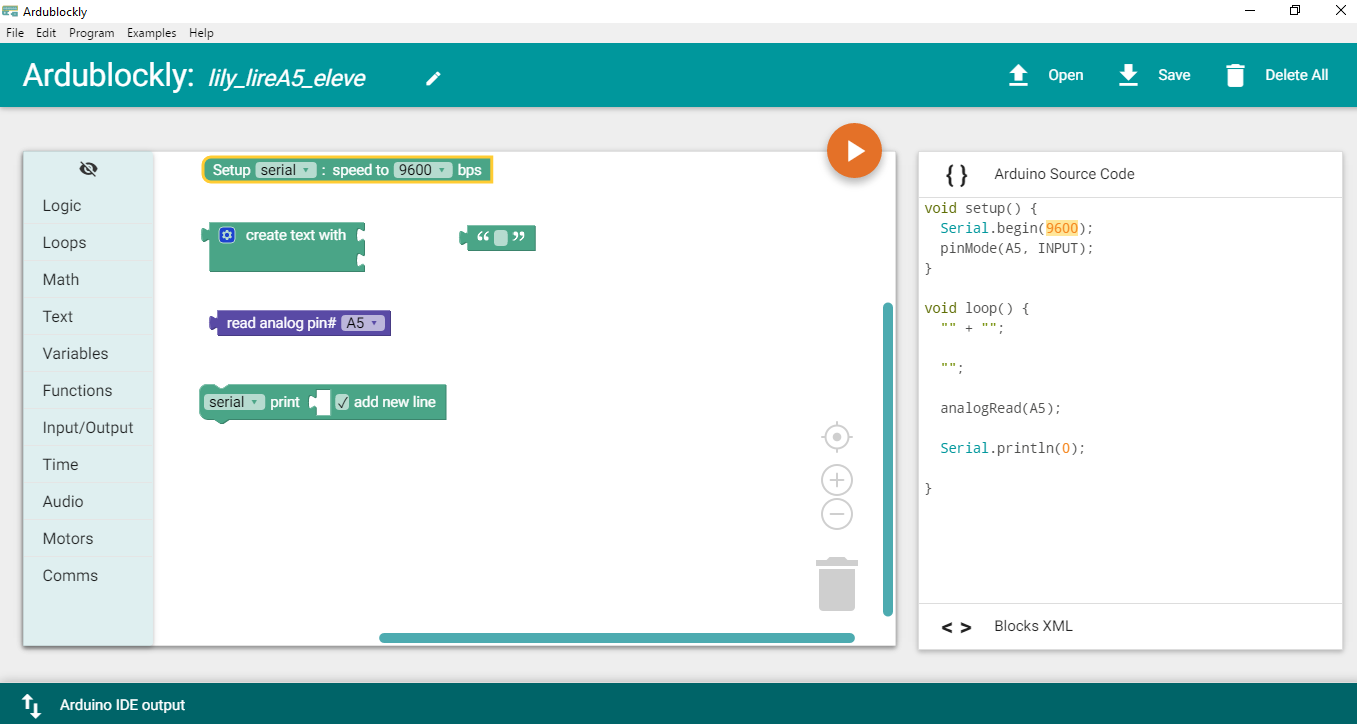Click the Save button
Image resolution: width=1357 pixels, height=724 pixels.
pos(1154,75)
